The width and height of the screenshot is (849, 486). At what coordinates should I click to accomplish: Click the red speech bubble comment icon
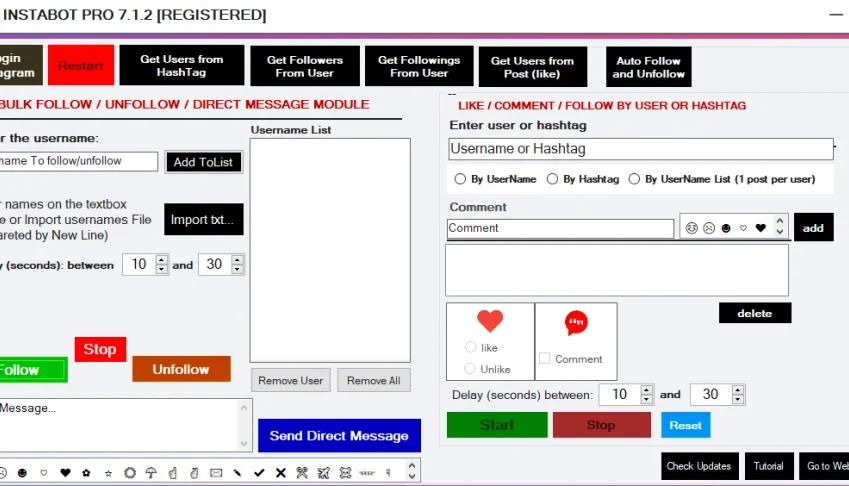(x=576, y=323)
